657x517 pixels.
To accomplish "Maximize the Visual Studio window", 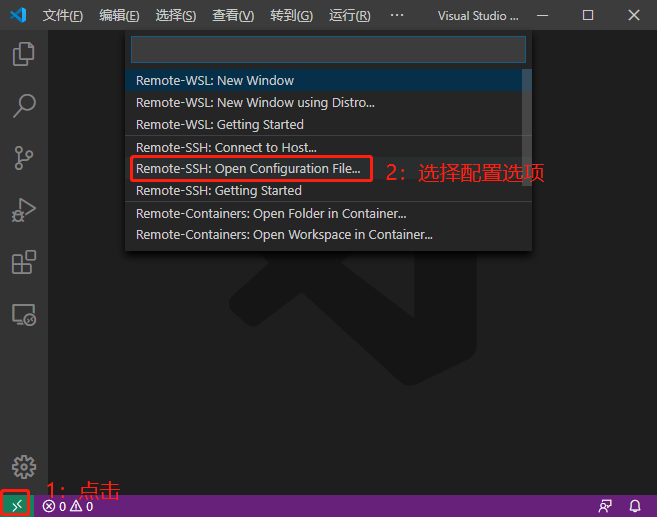I will [588, 16].
